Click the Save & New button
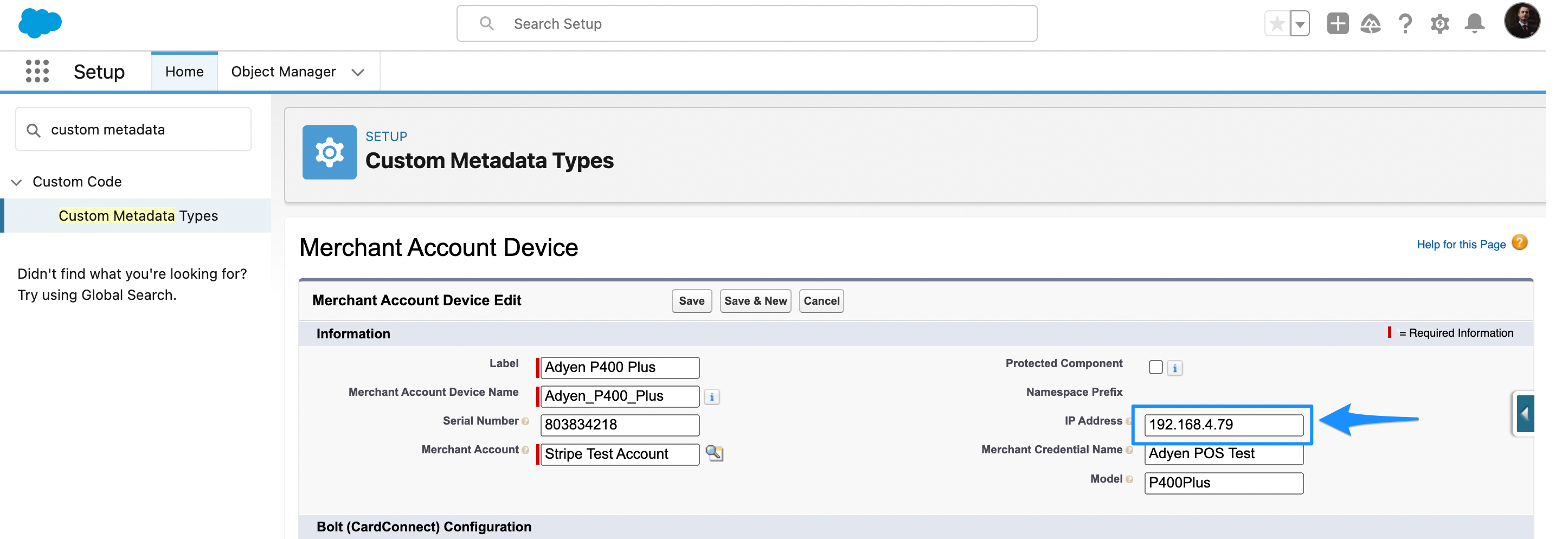1568x539 pixels. [x=755, y=301]
